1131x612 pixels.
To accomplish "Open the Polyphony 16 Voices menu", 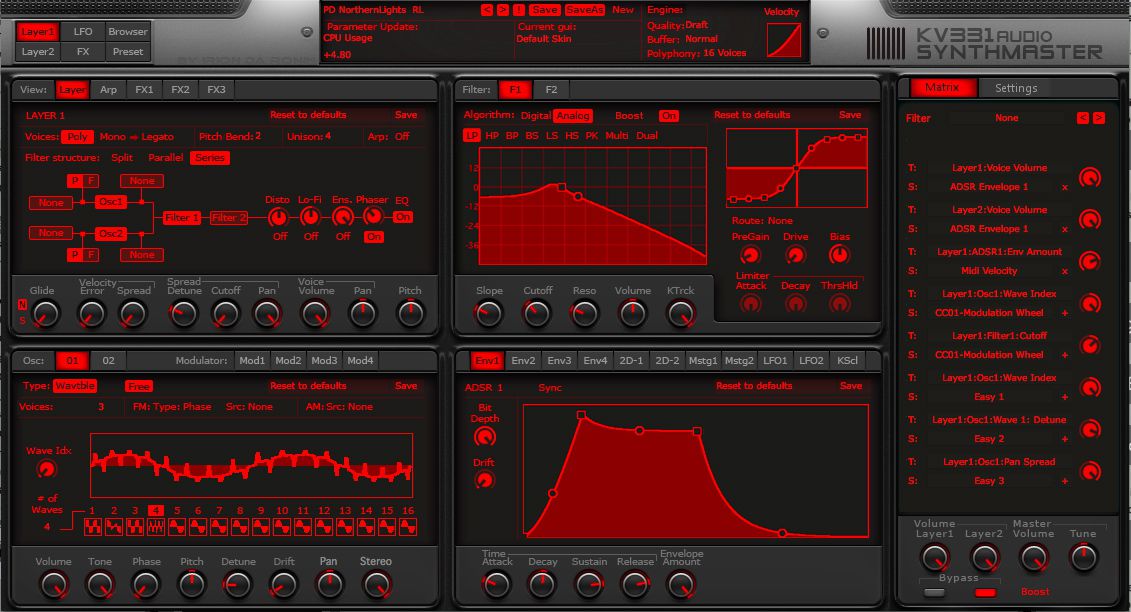I will [x=724, y=53].
